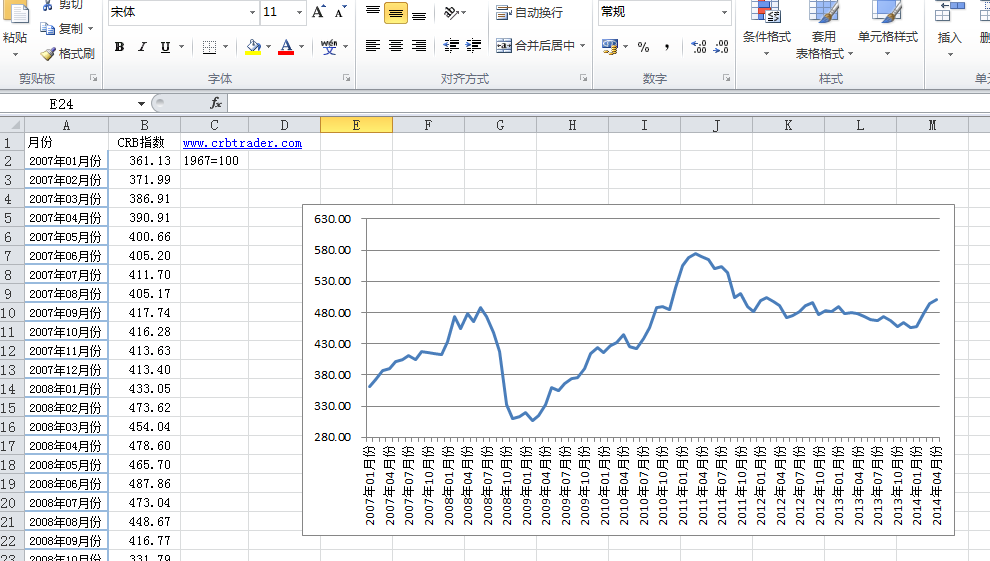Screen dimensions: 990x561
Task: Apply cell borders icon
Action: [210, 47]
